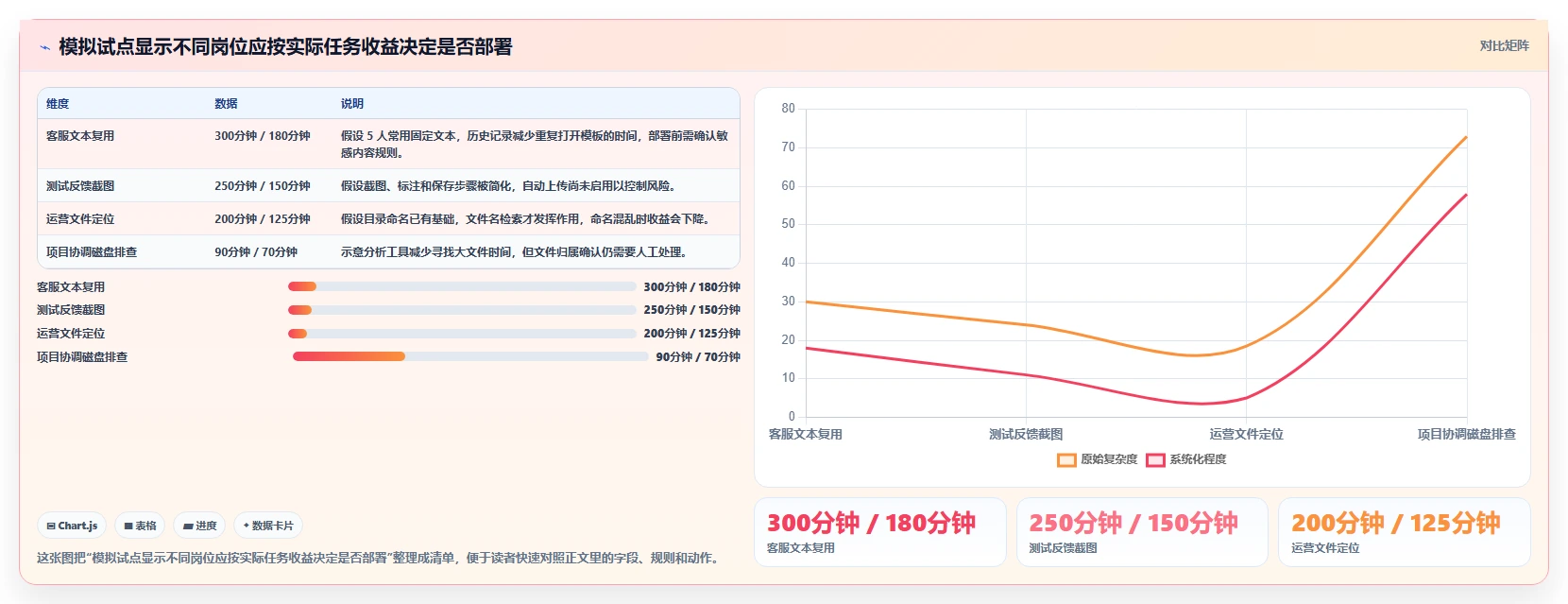Image resolution: width=1568 pixels, height=604 pixels.
Task: Click chart axis label 测试反馈截图
Action: (1026, 435)
